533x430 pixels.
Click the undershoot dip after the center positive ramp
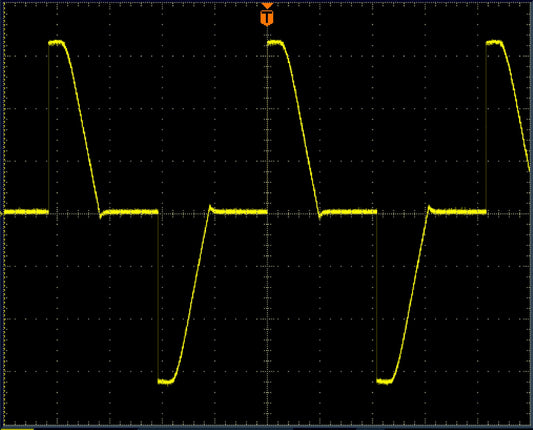click(x=320, y=216)
